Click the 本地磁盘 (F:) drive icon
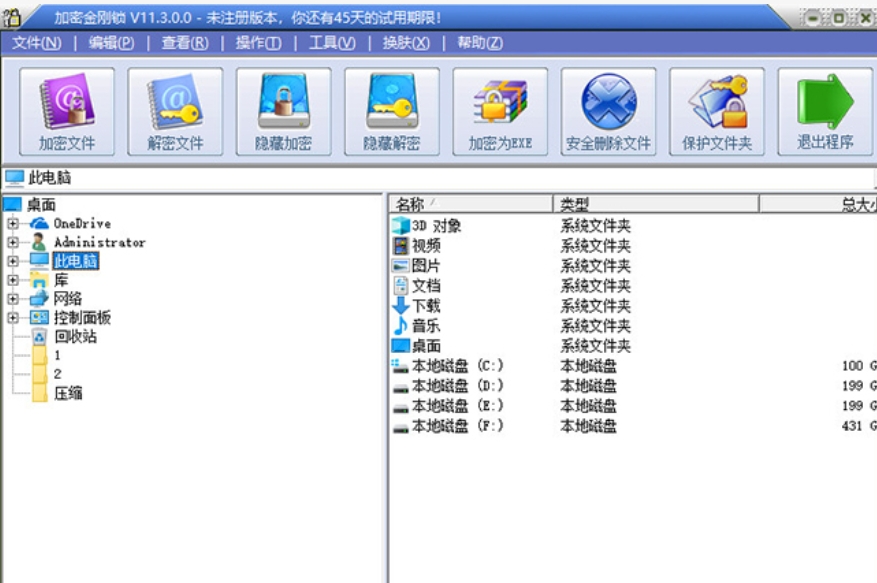 (400, 427)
